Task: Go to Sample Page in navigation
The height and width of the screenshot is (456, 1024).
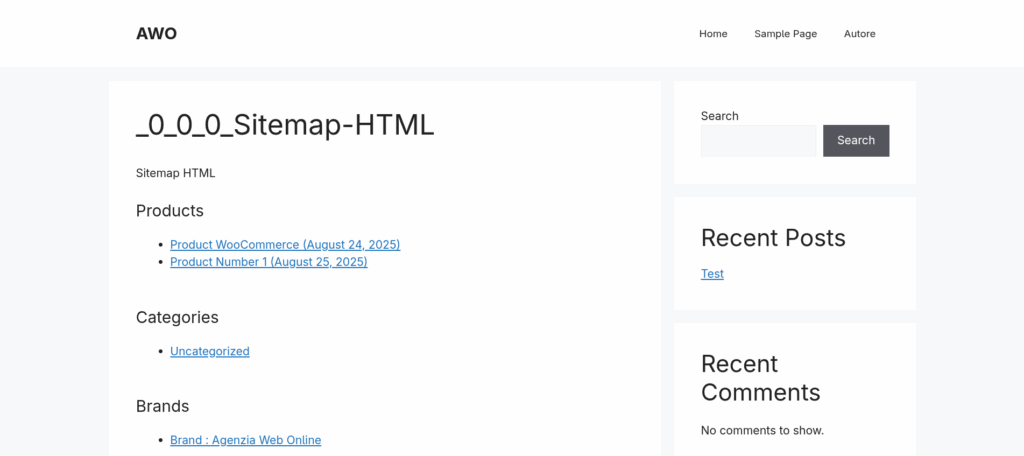Action: pos(785,33)
